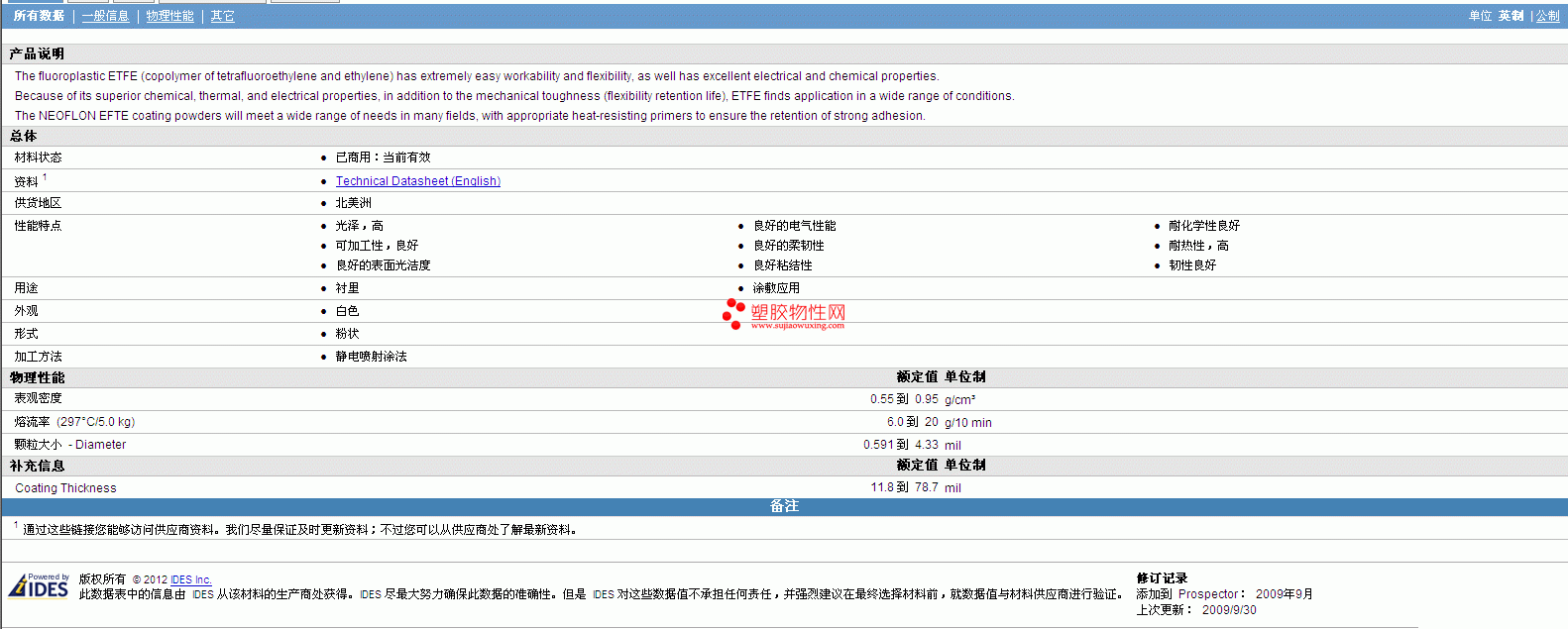This screenshot has width=1568, height=629.
Task: Click the feature 良好的电气性能
Action: [x=794, y=226]
